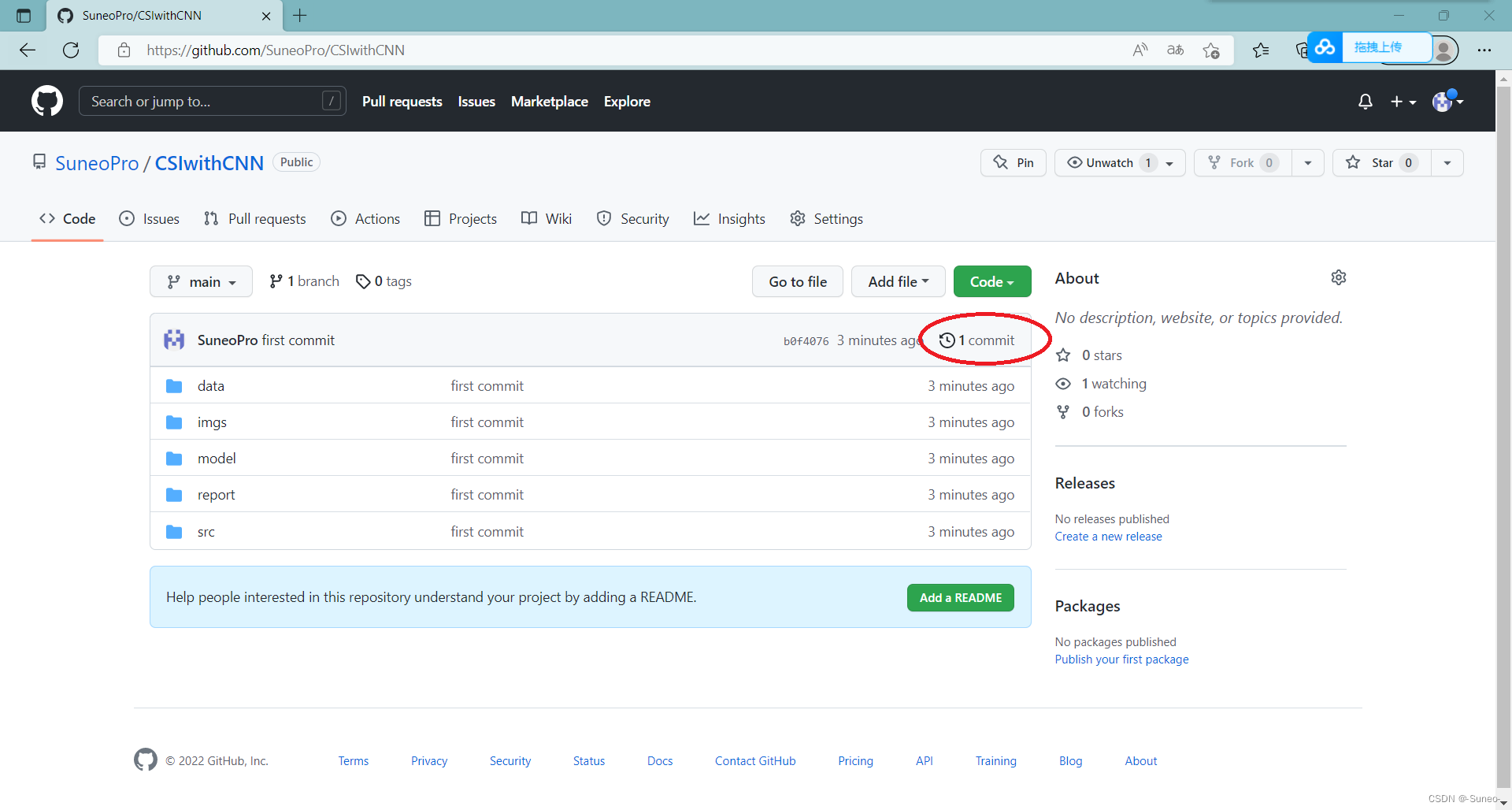Click the browser back arrow

coord(28,50)
